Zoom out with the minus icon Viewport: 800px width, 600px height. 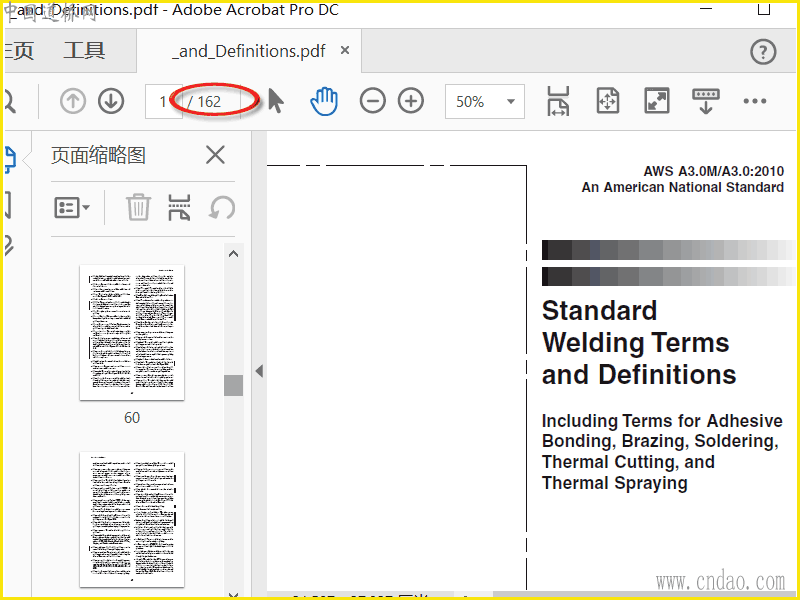click(373, 101)
